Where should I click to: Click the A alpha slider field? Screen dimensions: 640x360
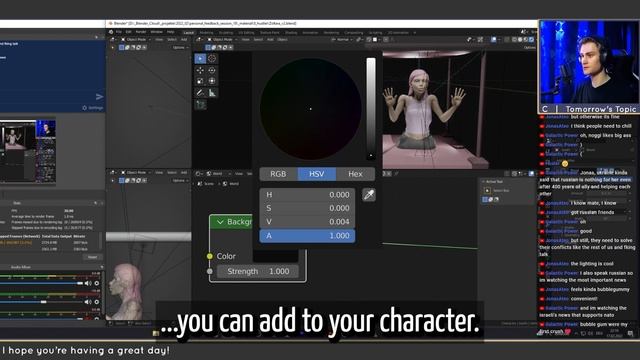pos(307,236)
